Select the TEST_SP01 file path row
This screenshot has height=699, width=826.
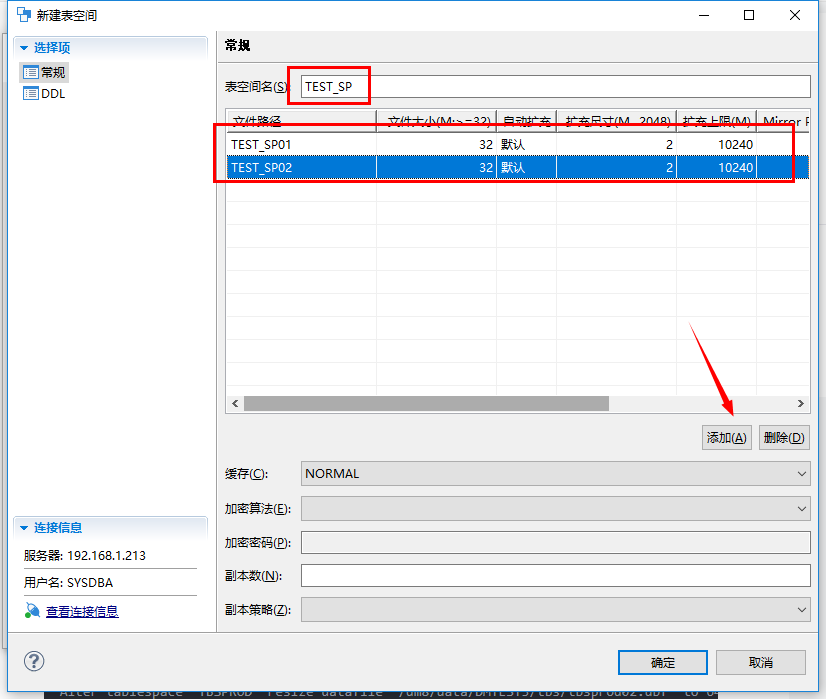518,144
